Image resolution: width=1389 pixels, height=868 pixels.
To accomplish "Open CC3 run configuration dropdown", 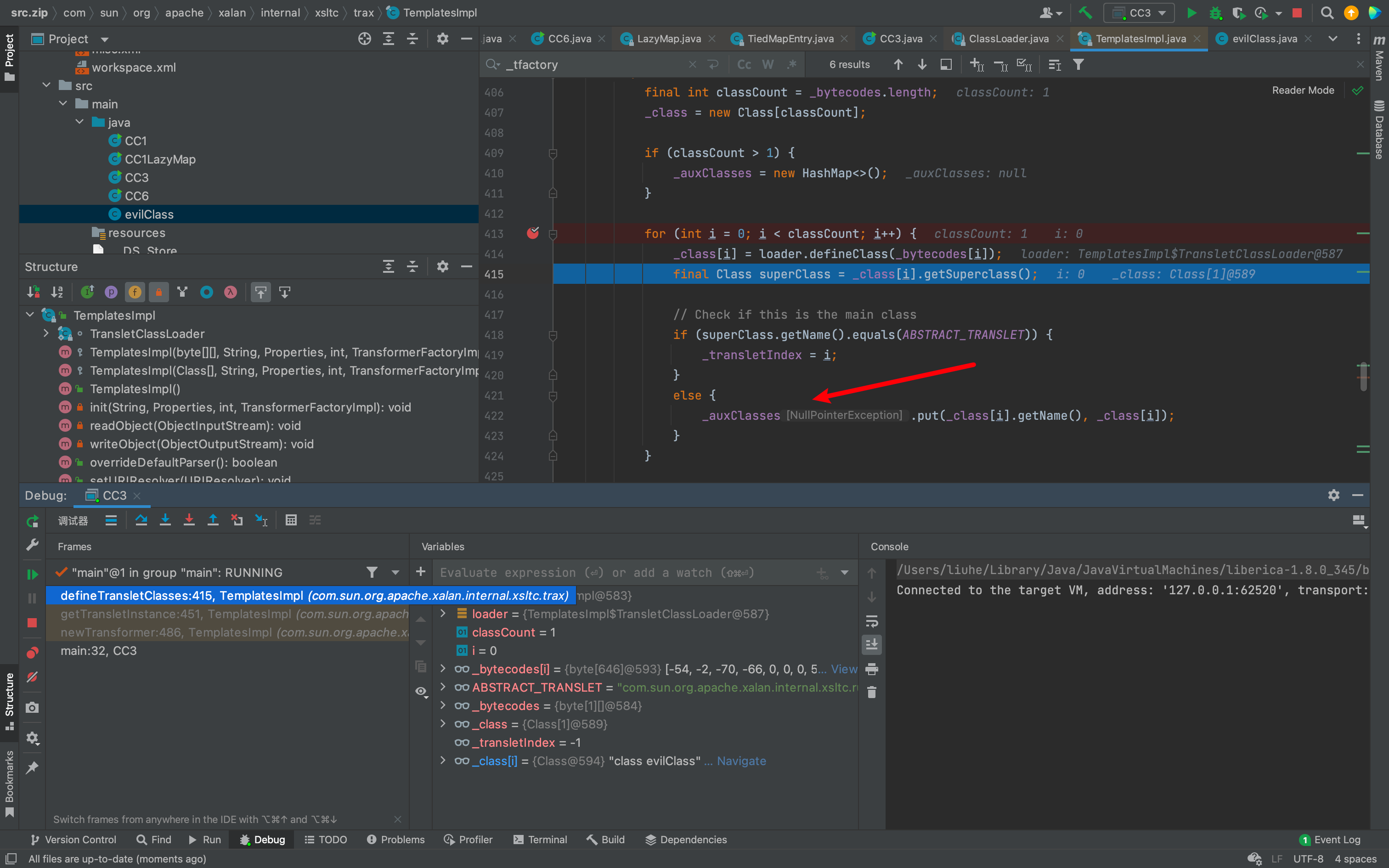I will point(1139,13).
